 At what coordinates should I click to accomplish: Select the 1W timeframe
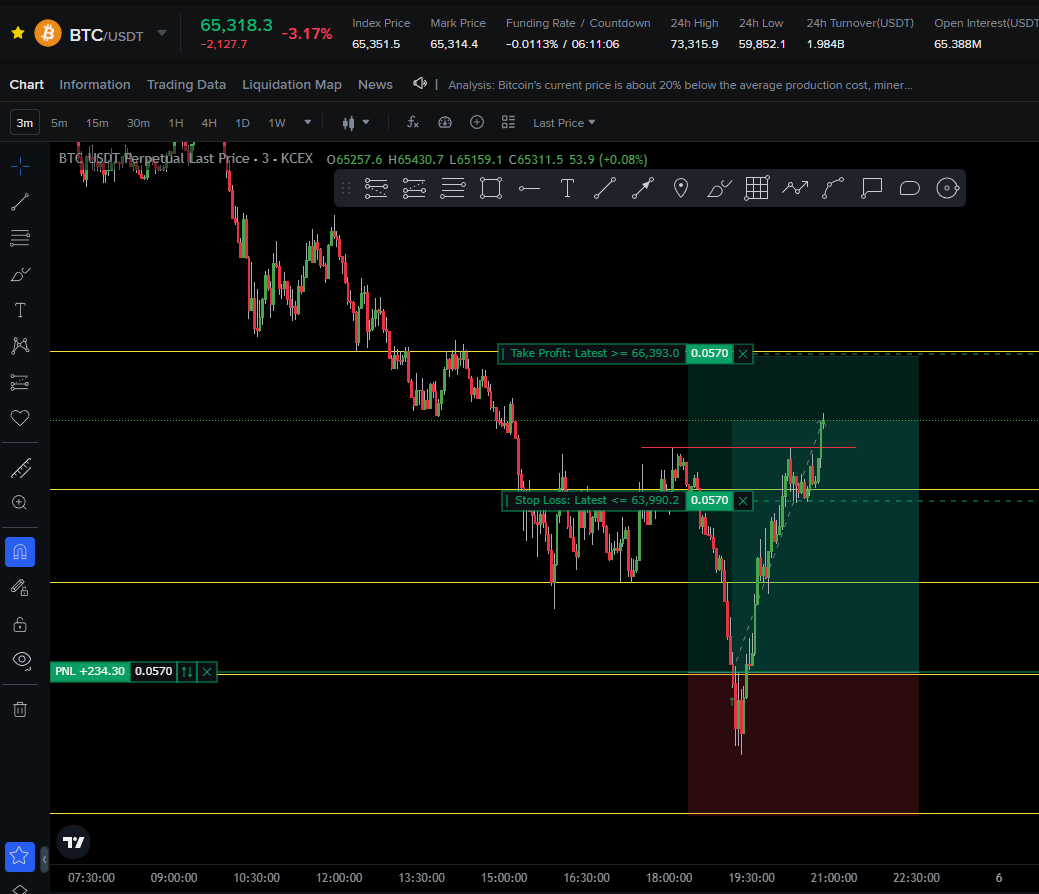click(276, 123)
